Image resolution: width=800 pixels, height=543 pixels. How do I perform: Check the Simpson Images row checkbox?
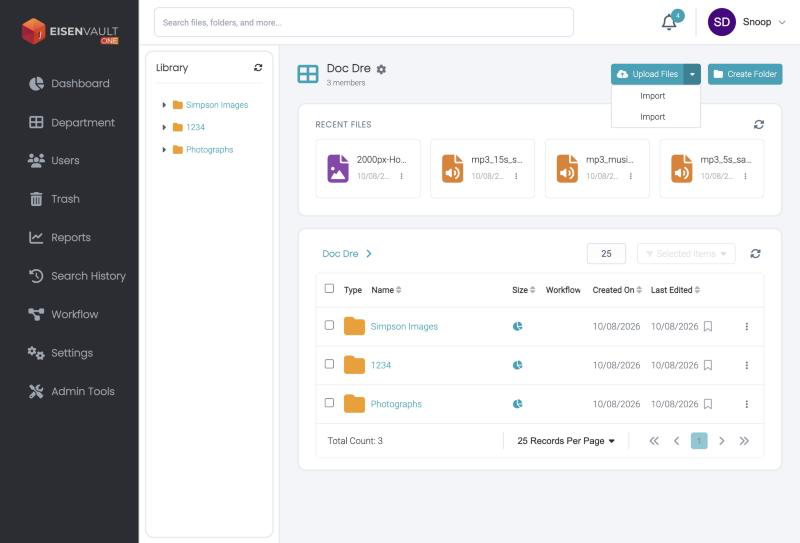329,326
